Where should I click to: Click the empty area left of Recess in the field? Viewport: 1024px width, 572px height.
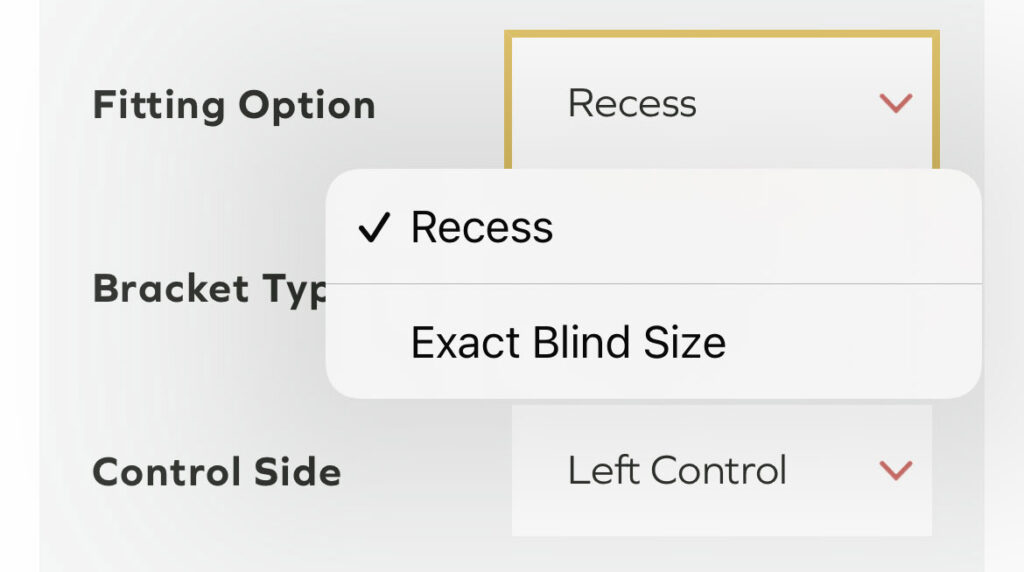point(538,103)
